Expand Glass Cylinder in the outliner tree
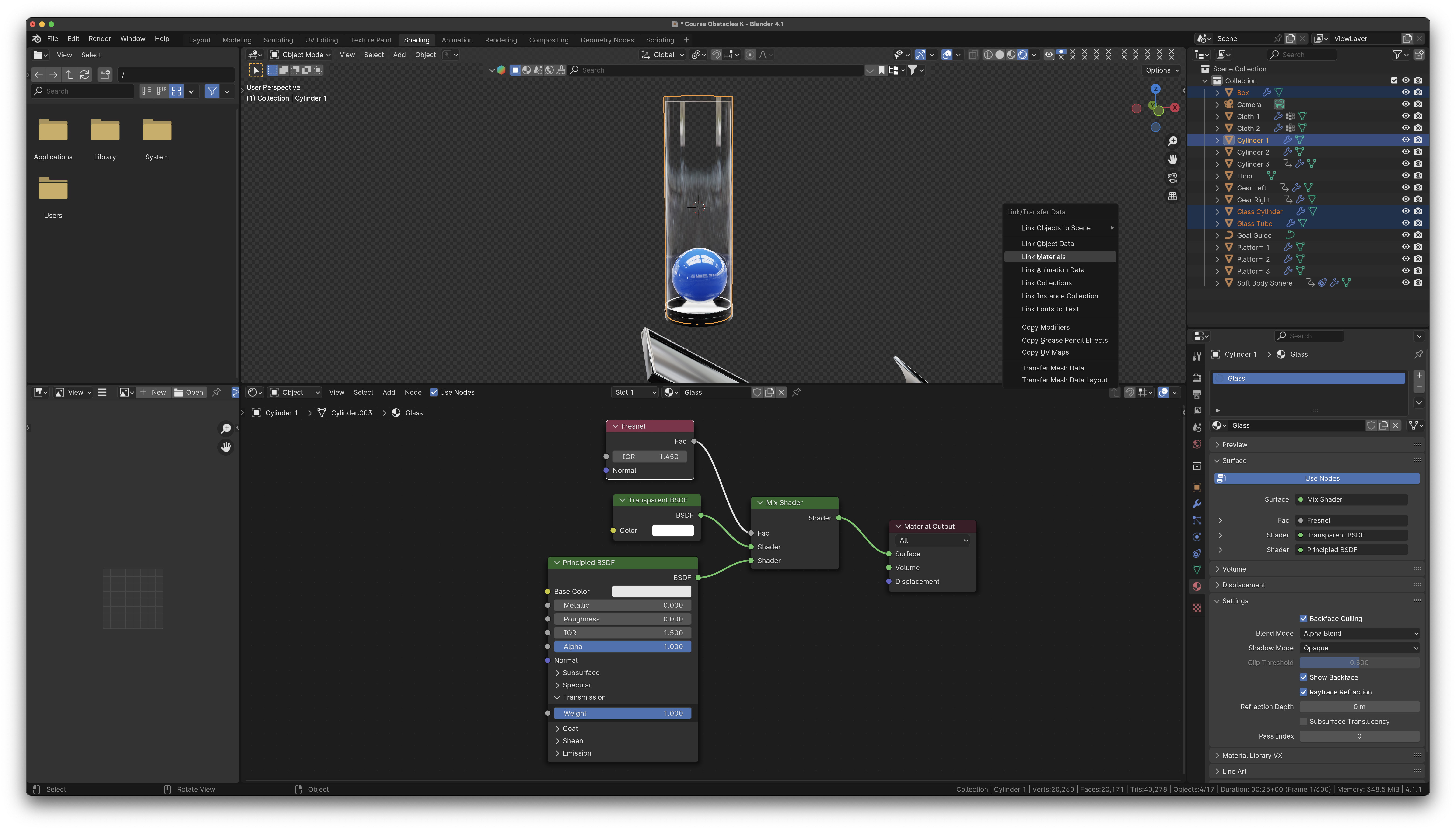Viewport: 1456px width, 830px height. point(1217,212)
